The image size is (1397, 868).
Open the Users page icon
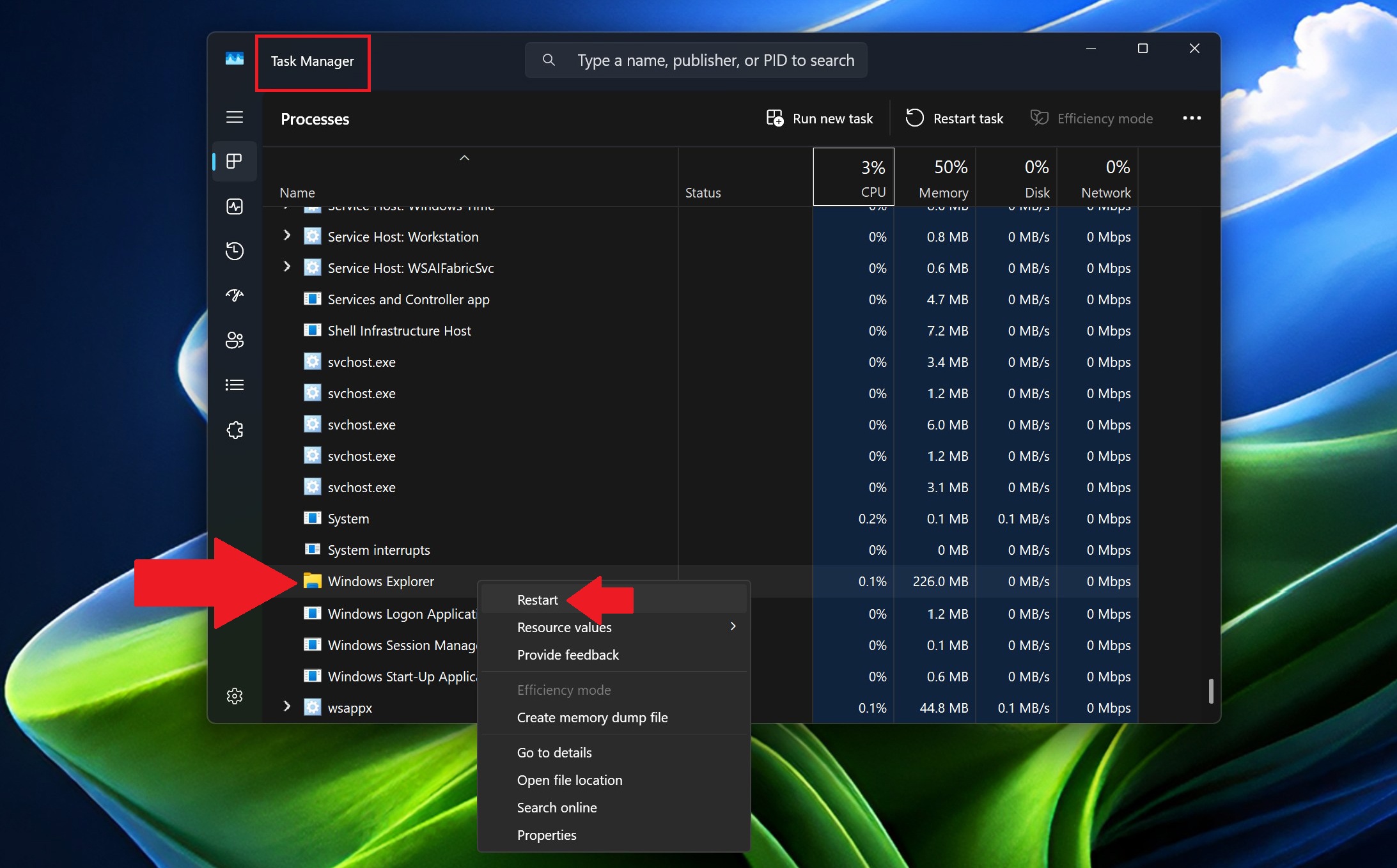235,340
